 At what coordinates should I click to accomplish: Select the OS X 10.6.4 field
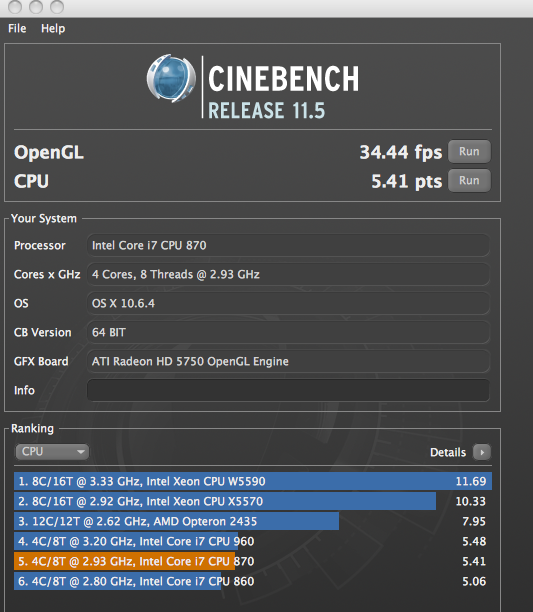(288, 303)
